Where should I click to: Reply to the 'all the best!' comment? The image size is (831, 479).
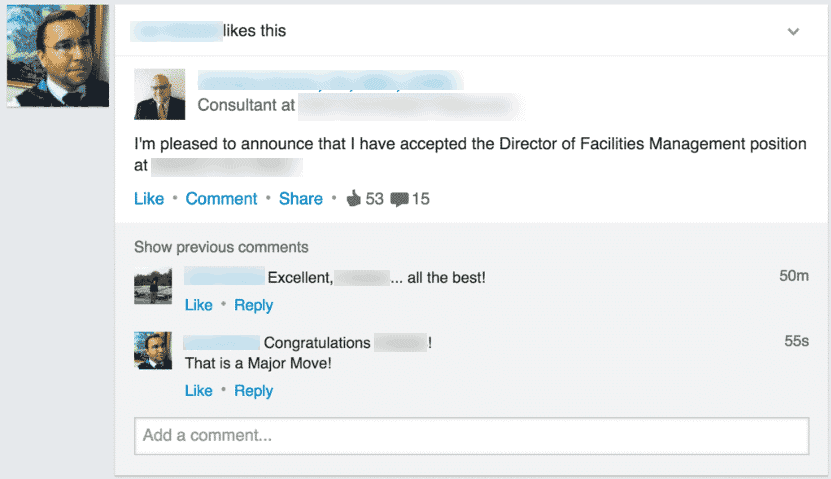point(253,305)
